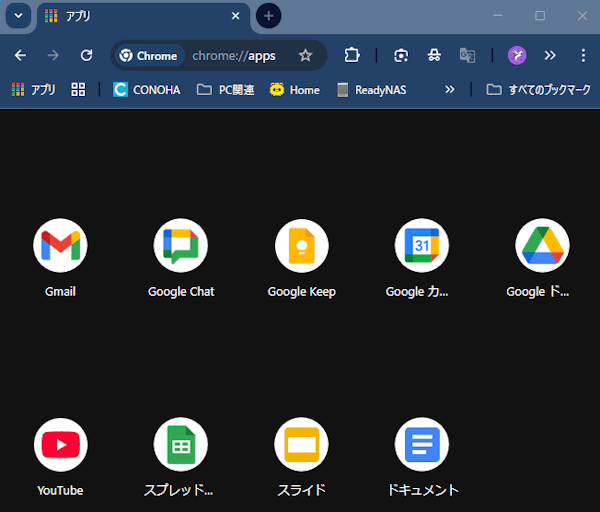Image resolution: width=600 pixels, height=512 pixels.
Task: Bookmark this page with the star
Action: tap(305, 55)
